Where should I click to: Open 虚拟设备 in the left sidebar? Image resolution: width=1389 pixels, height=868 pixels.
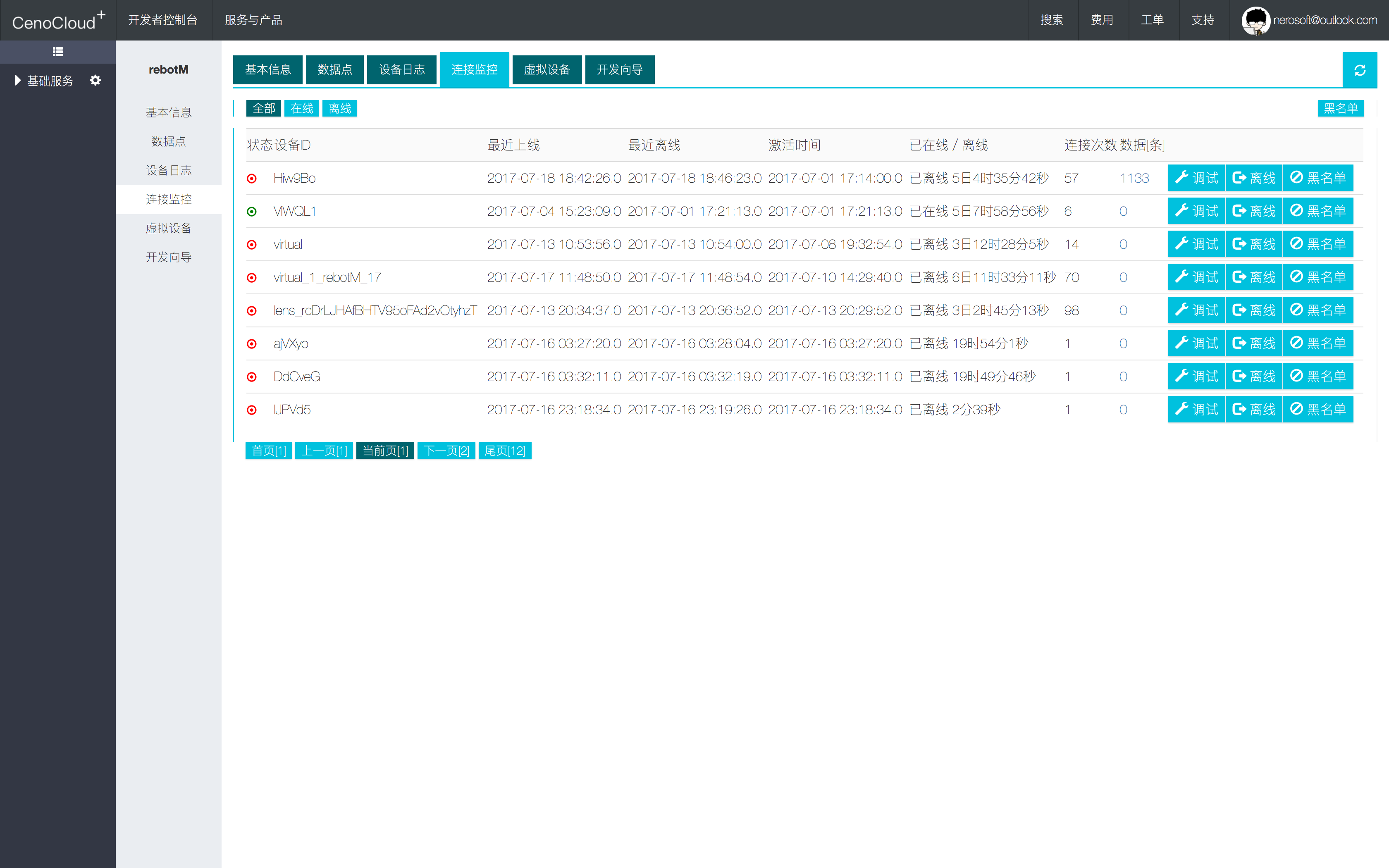pyautogui.click(x=168, y=228)
